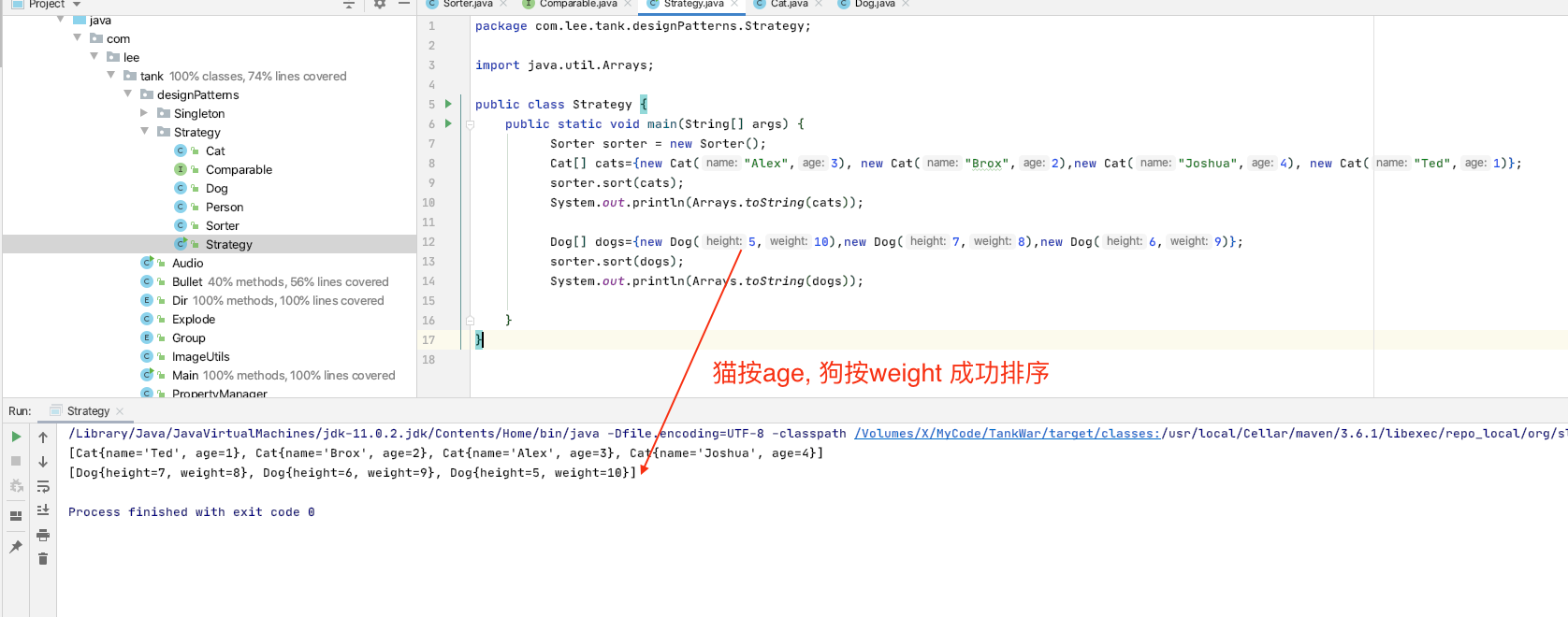This screenshot has width=1568, height=617.
Task: Open Project panel gear settings
Action: coord(379,5)
